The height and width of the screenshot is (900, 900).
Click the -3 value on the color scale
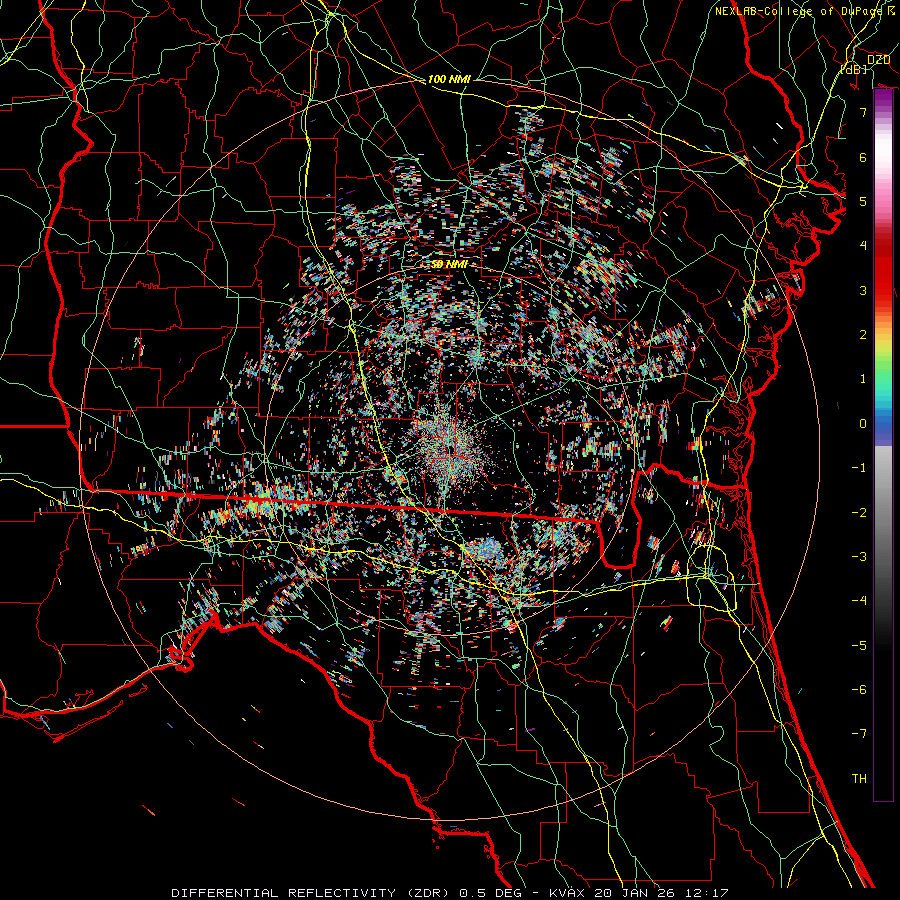pos(859,557)
